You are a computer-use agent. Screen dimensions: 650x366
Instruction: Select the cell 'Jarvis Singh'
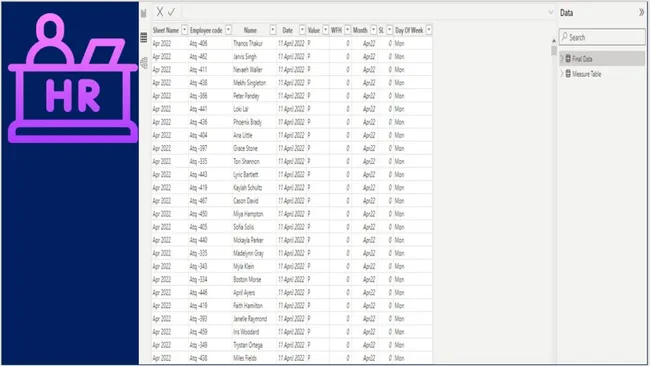pyautogui.click(x=255, y=56)
